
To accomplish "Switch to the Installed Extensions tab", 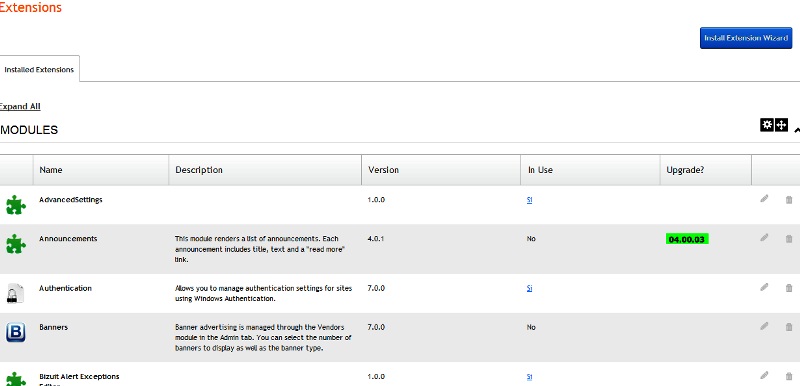I will click(x=39, y=69).
